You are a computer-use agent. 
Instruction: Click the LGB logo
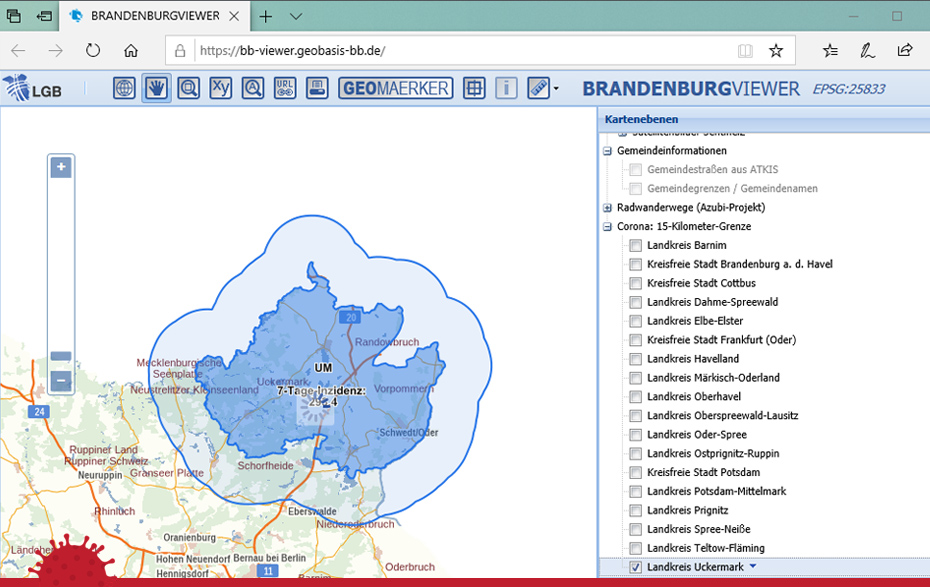click(35, 88)
